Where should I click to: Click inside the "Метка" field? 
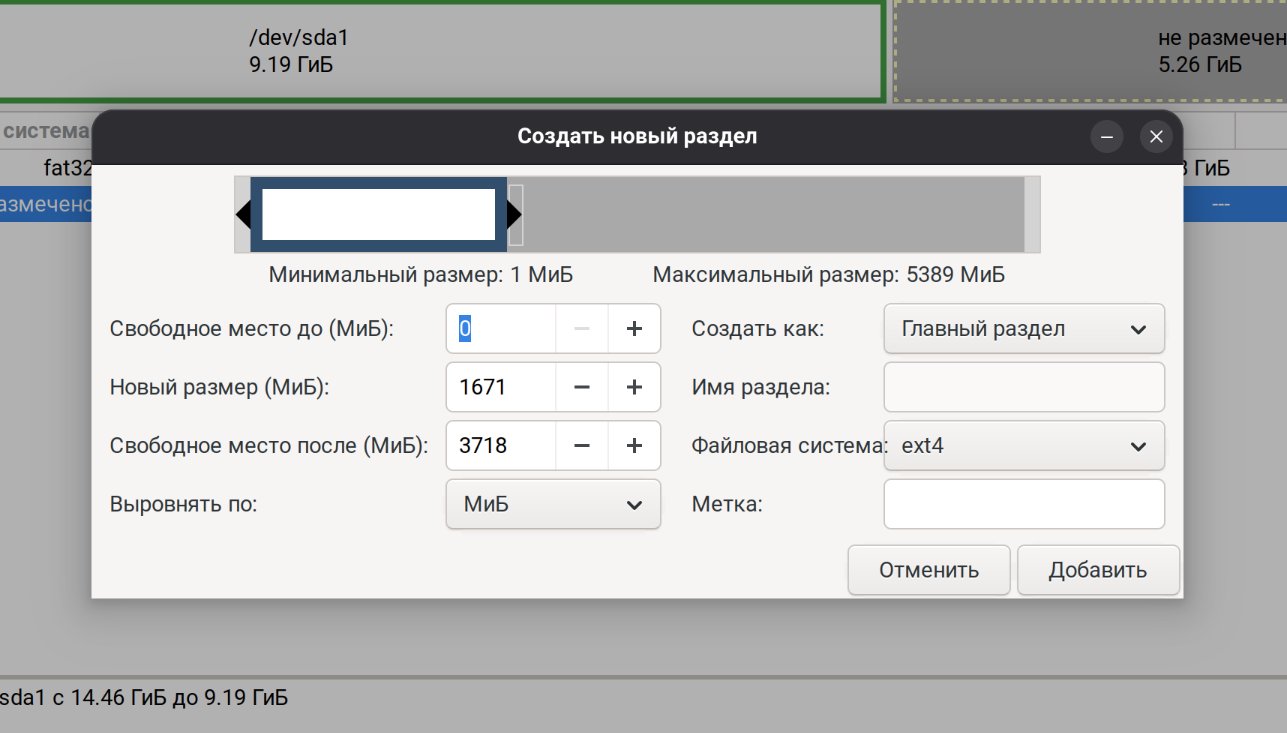coord(1023,504)
